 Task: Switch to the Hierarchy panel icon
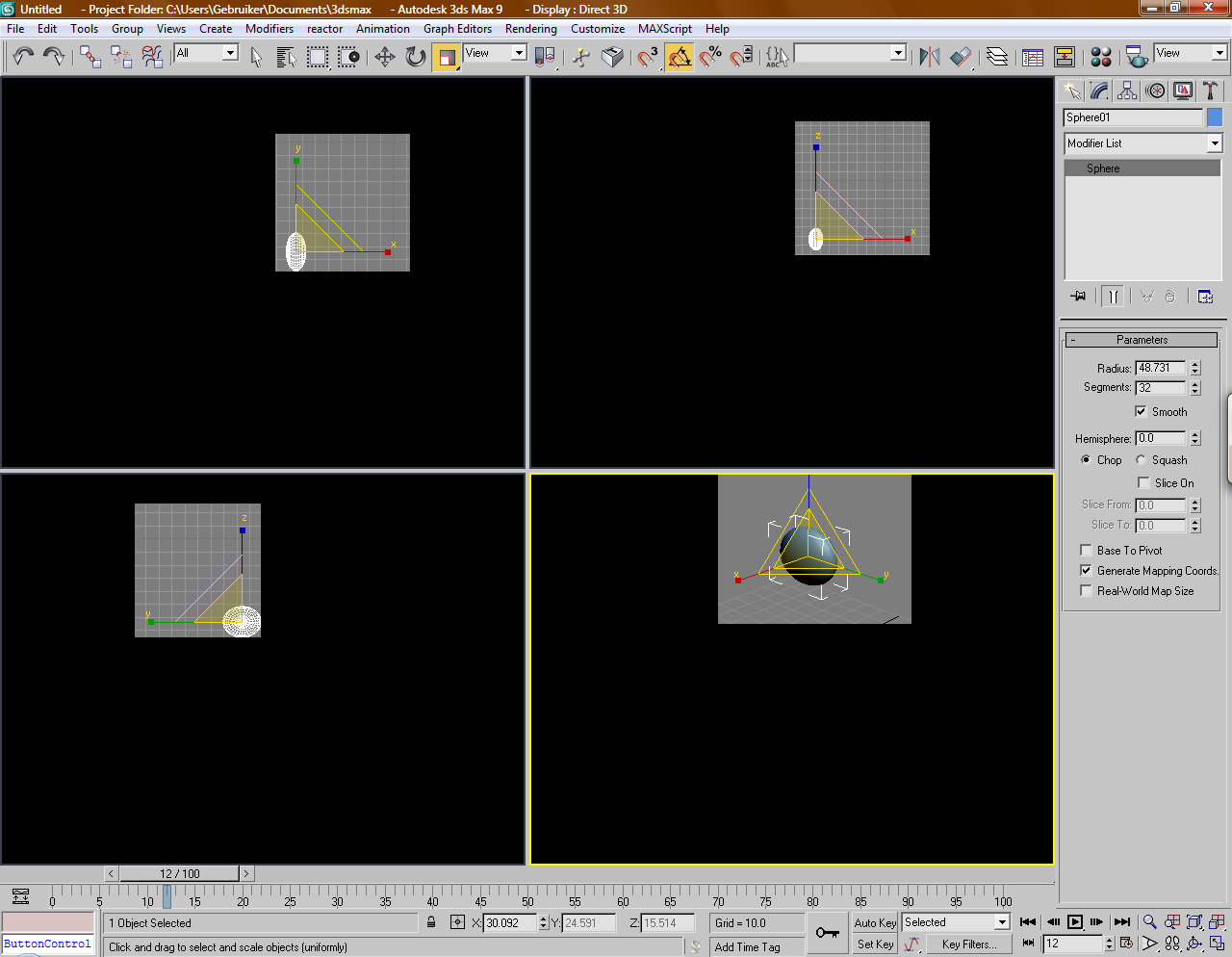click(x=1127, y=91)
